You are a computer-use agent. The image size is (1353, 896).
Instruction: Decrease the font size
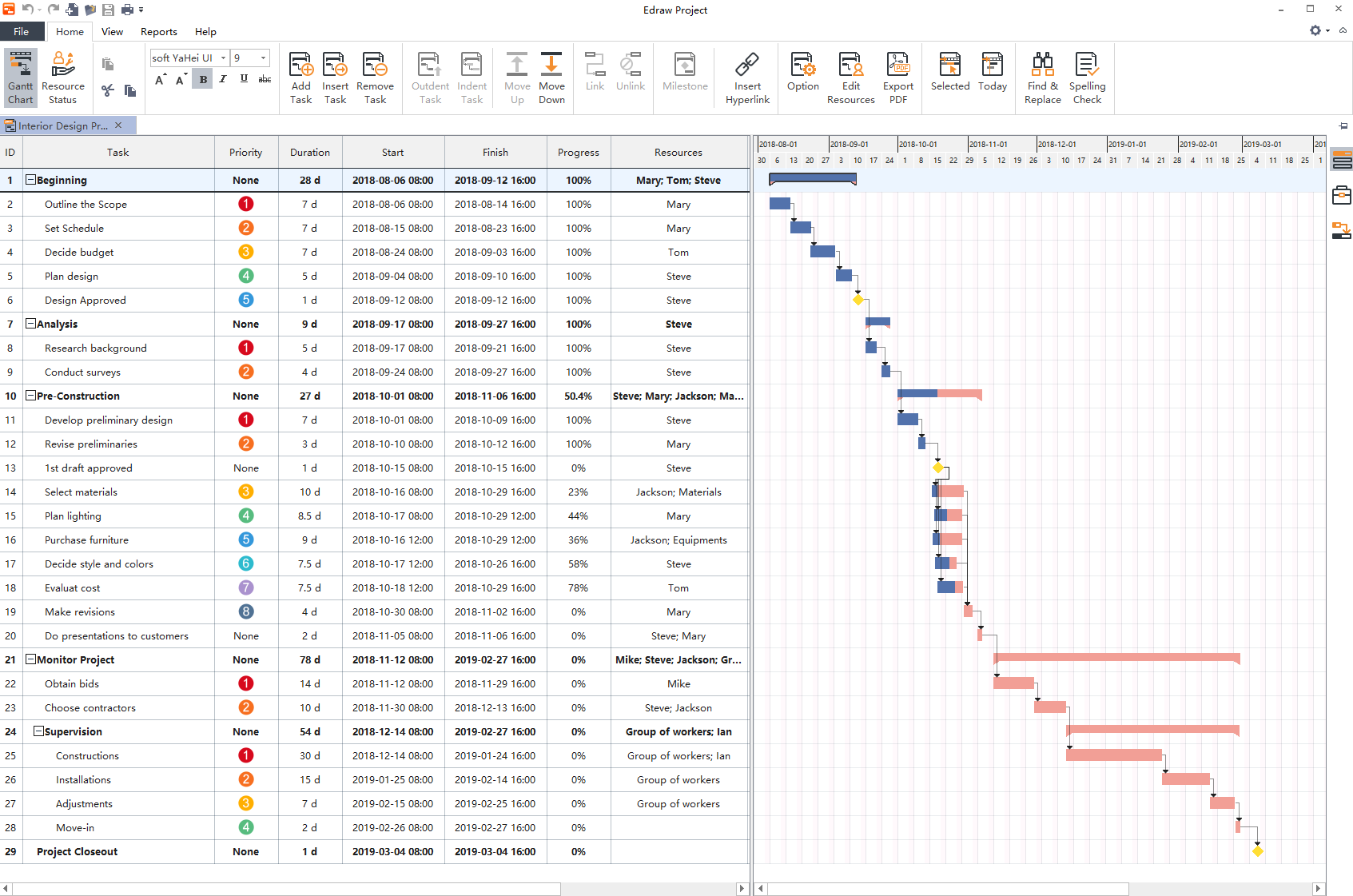(x=181, y=79)
